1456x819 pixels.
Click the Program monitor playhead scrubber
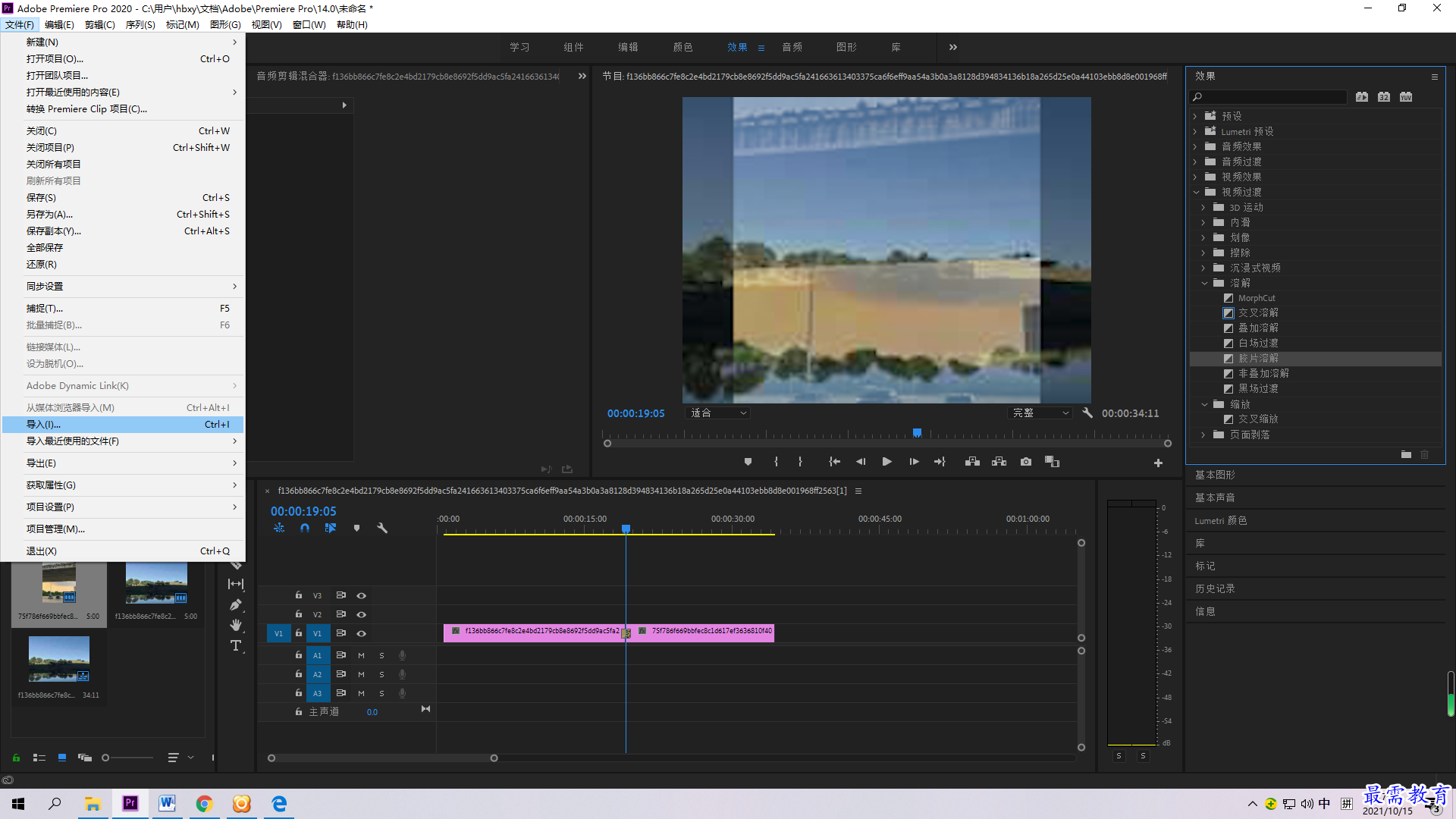pyautogui.click(x=917, y=433)
